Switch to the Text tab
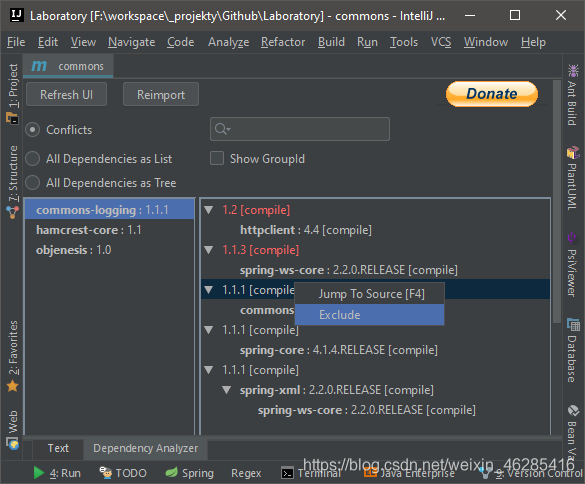 (58, 448)
